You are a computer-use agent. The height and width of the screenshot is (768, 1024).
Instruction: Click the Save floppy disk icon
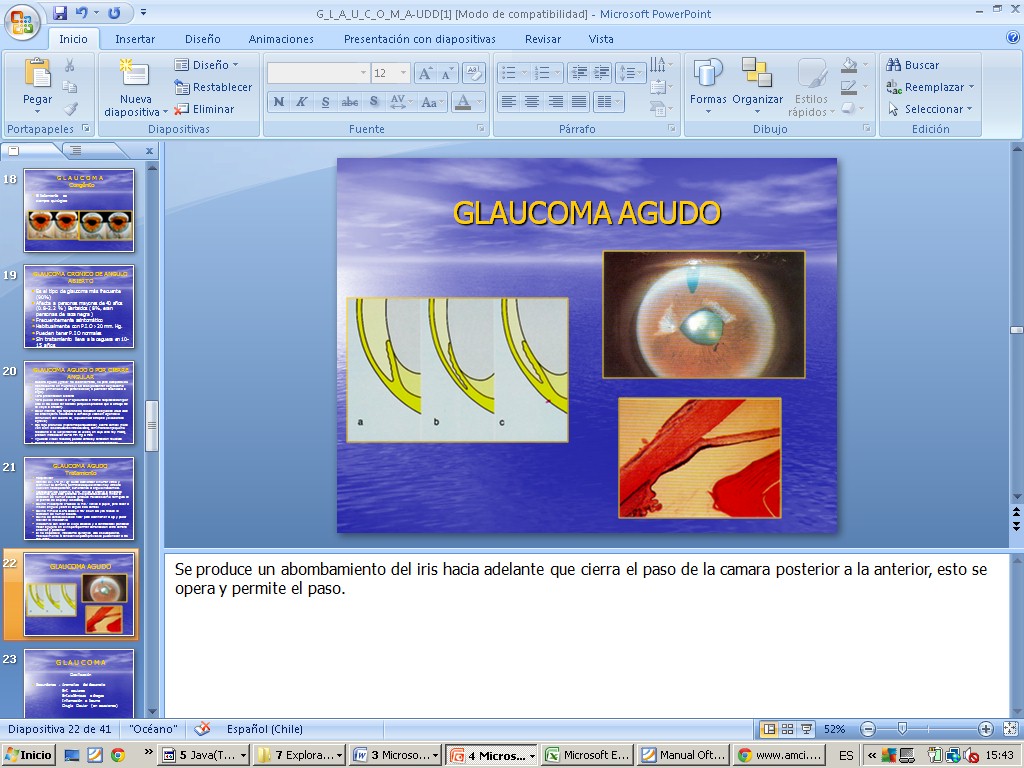point(60,13)
